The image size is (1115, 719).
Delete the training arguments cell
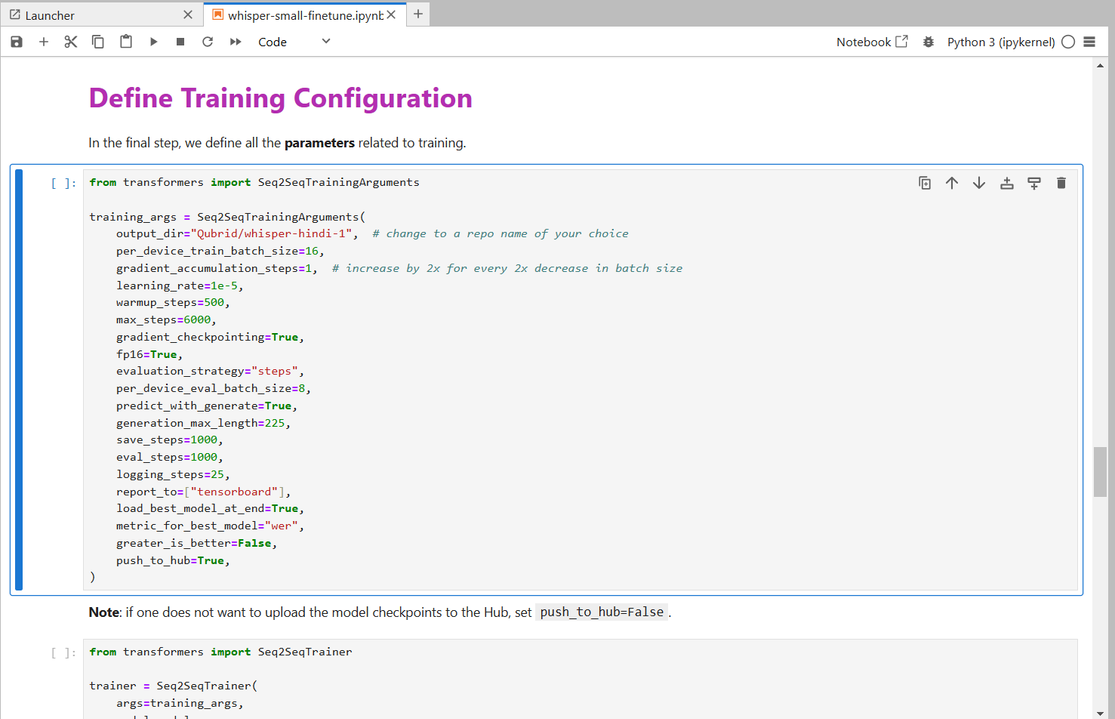click(1061, 183)
